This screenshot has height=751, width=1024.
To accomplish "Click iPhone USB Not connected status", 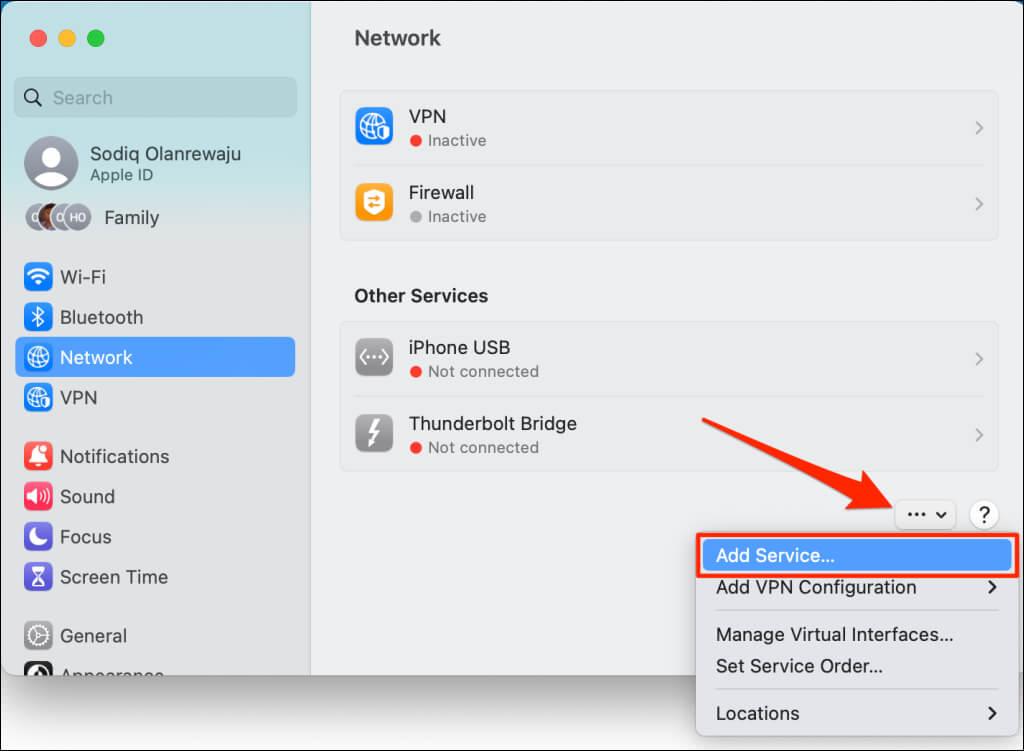I will (x=483, y=372).
